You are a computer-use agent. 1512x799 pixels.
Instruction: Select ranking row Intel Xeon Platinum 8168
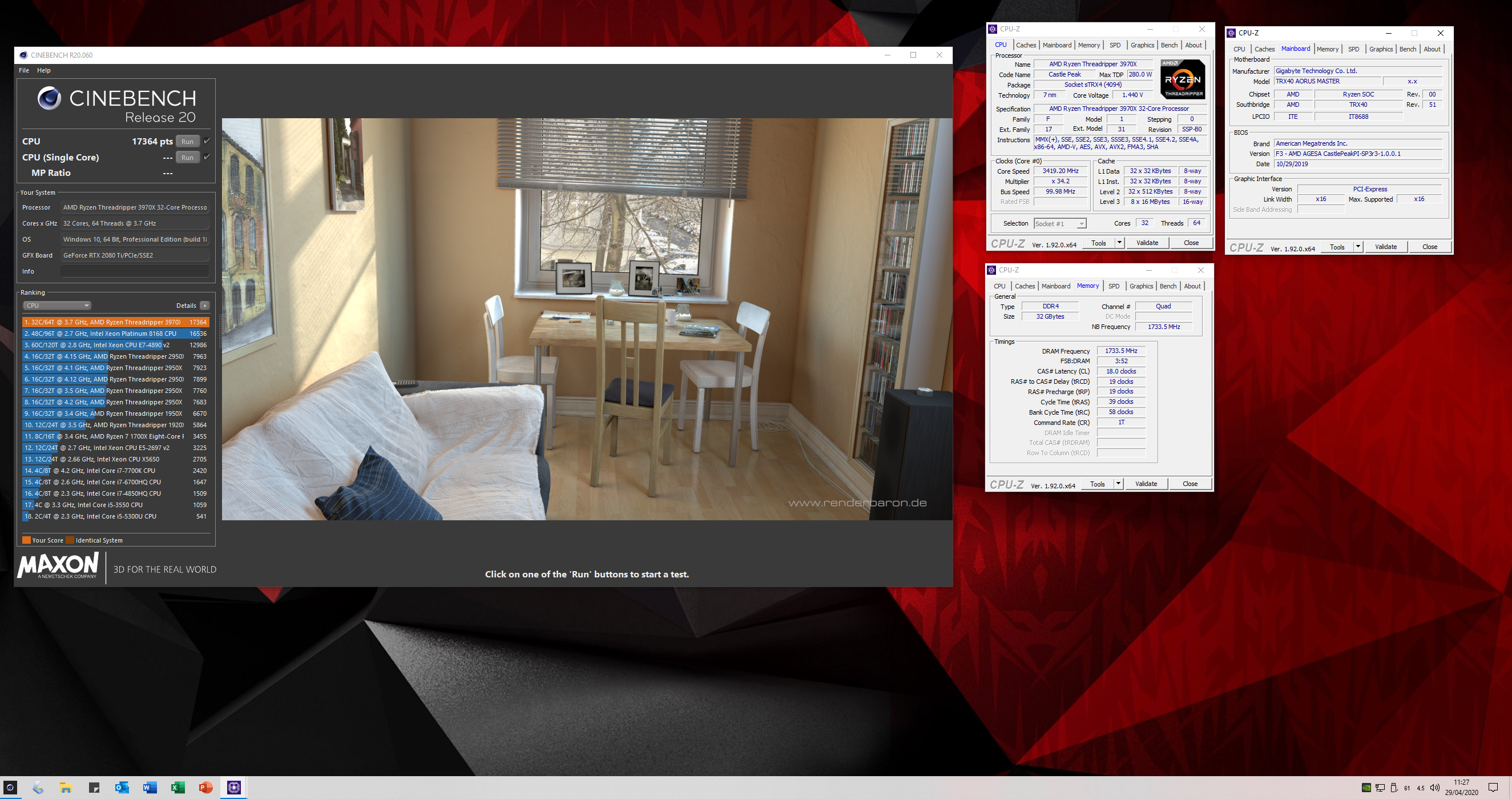click(x=116, y=334)
